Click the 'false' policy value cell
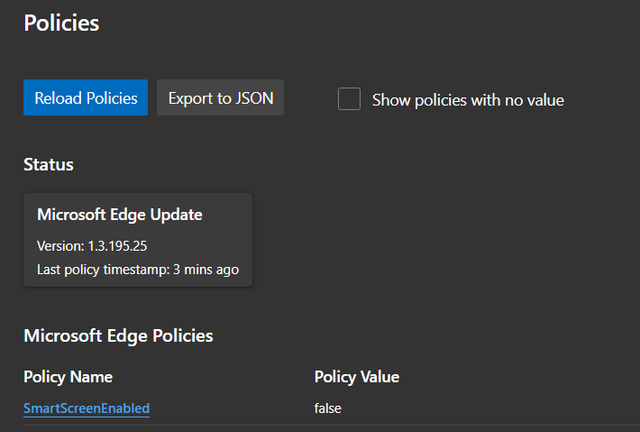Image resolution: width=640 pixels, height=432 pixels. (328, 408)
